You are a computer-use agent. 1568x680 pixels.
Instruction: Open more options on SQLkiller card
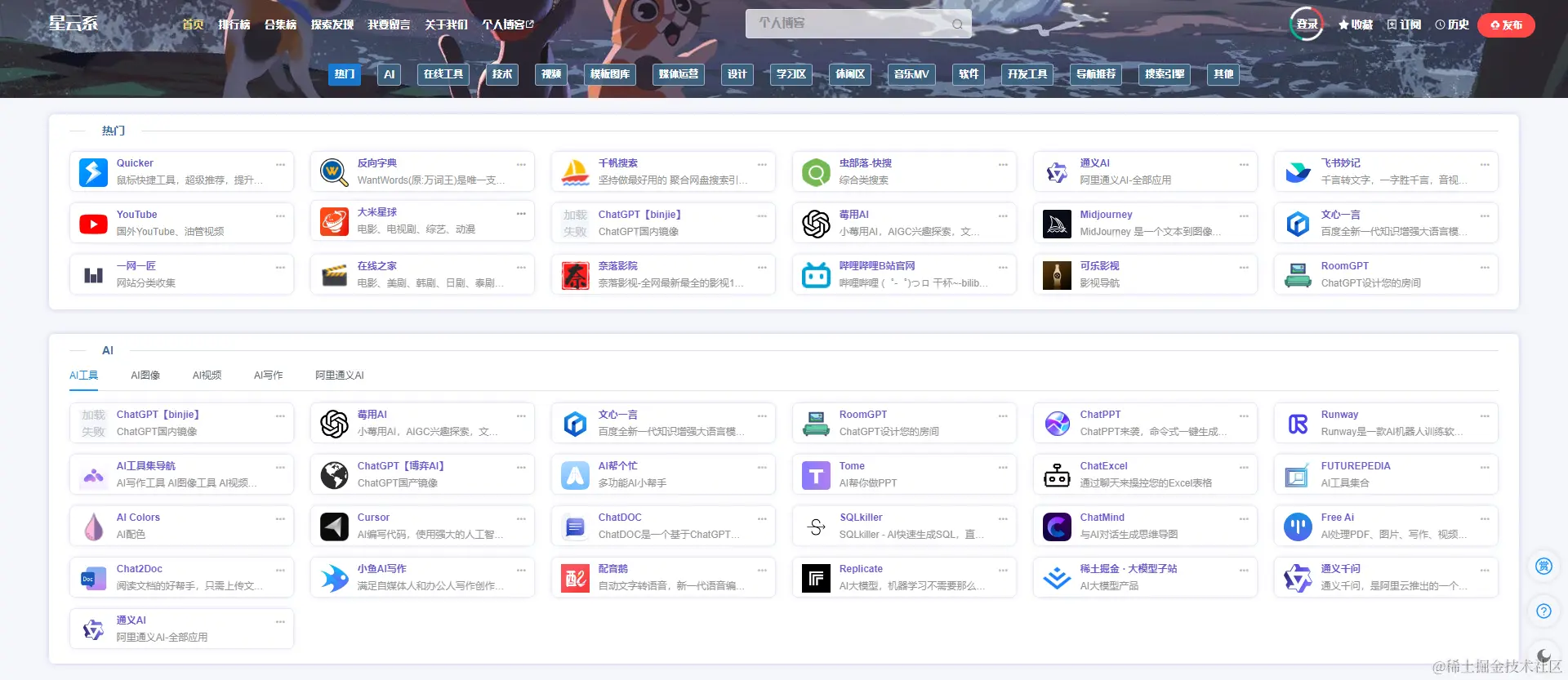[1003, 518]
